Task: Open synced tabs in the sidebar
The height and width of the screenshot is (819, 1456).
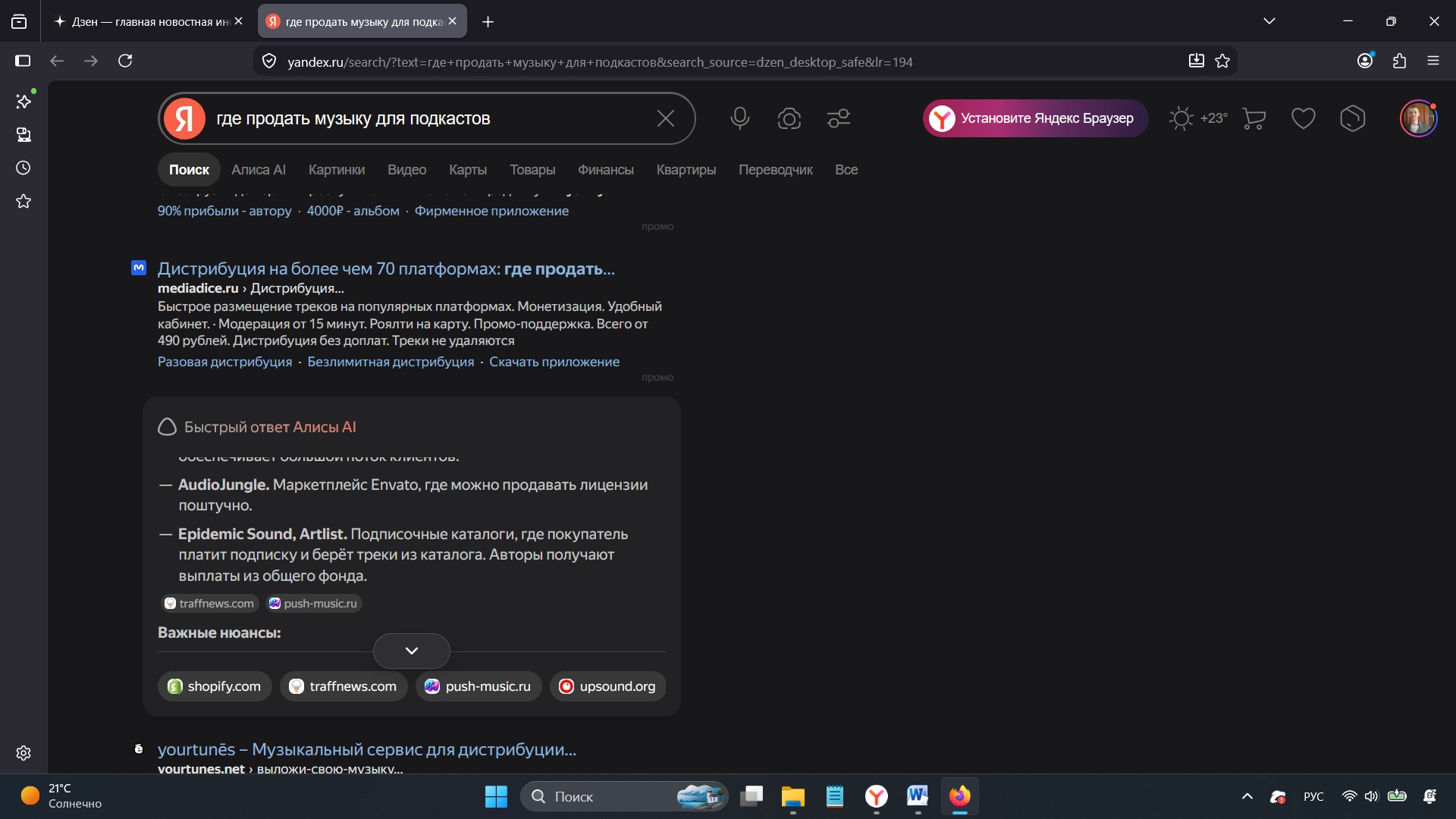Action: click(x=24, y=135)
